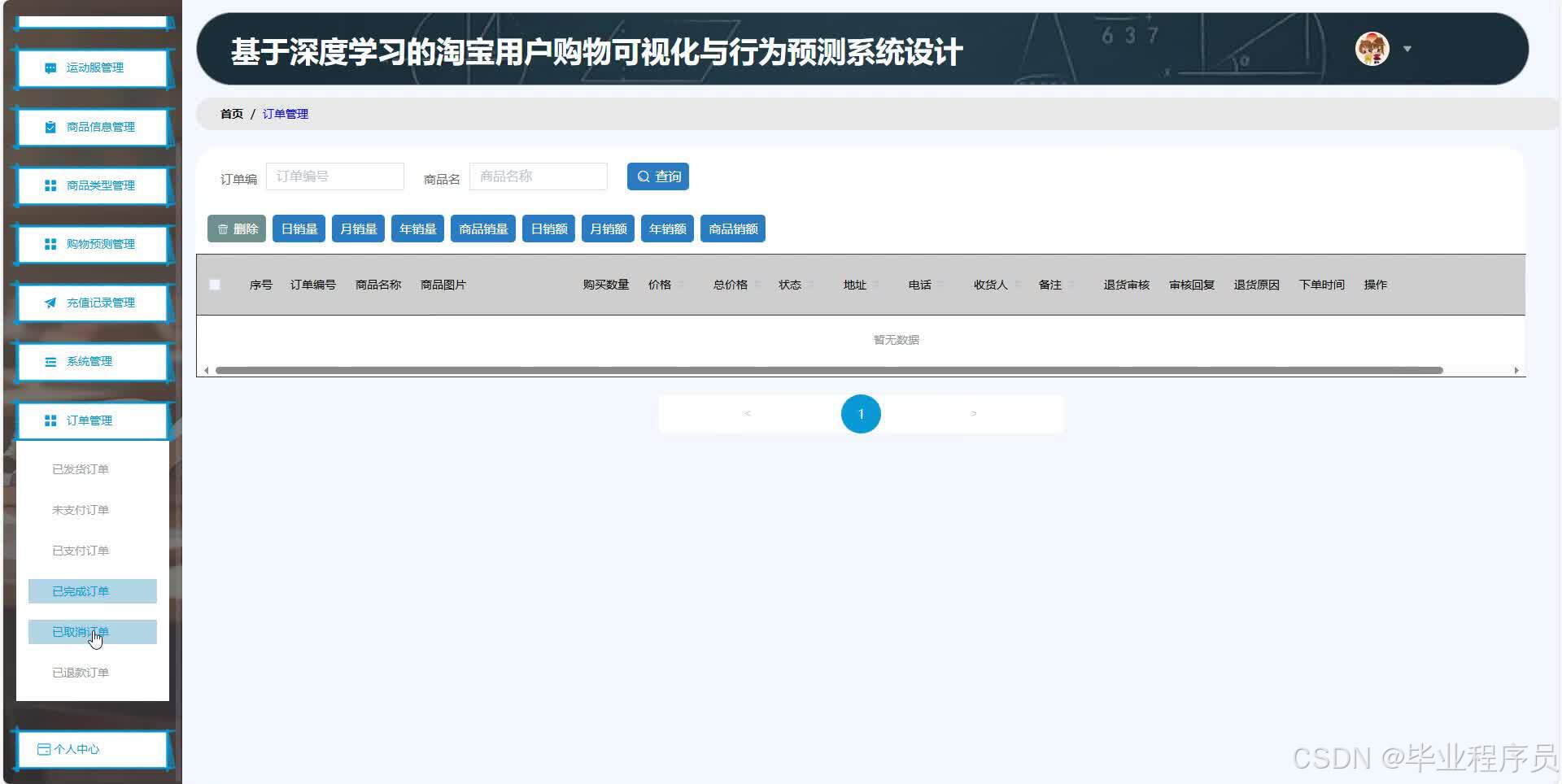Screen dimensions: 1562x784
Task: Go to the previous page arrow
Action: tap(747, 414)
